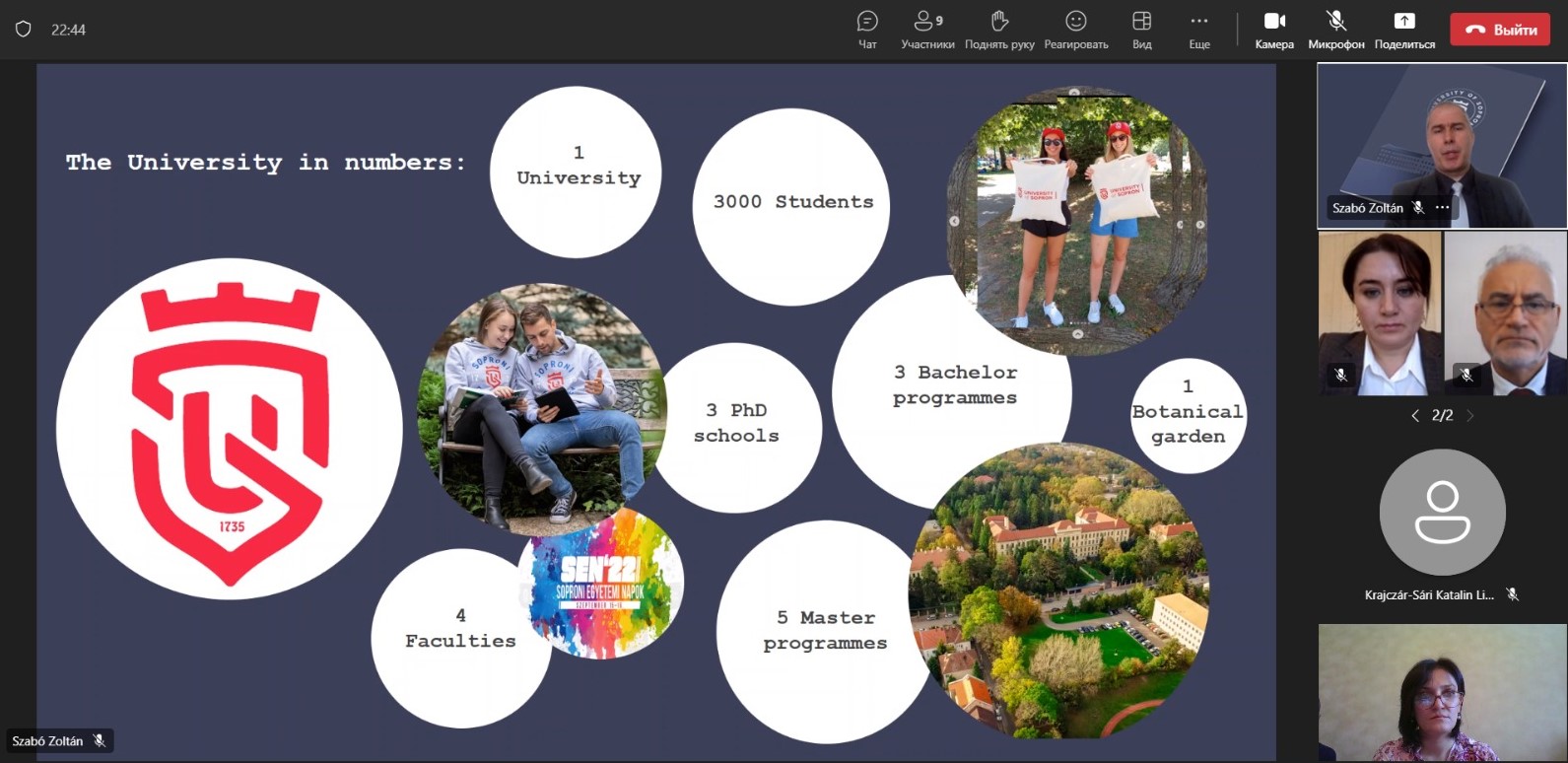Open options for Szabó Zoltán video tile
Viewport: 1568px width, 763px height.
(x=1443, y=208)
